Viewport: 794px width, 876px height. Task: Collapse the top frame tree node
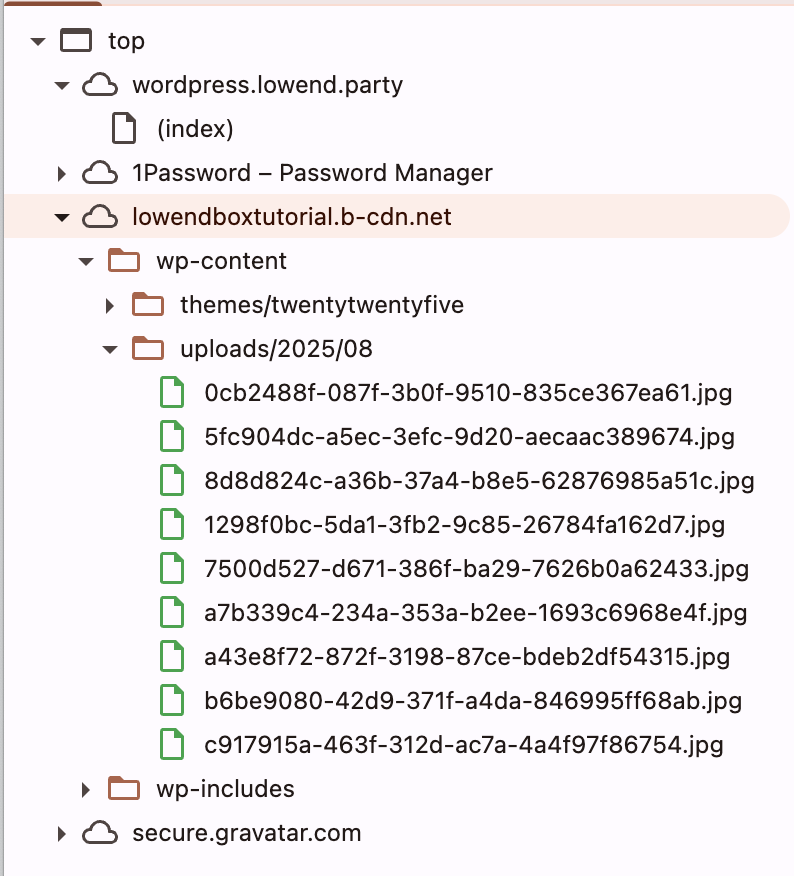coord(38,41)
